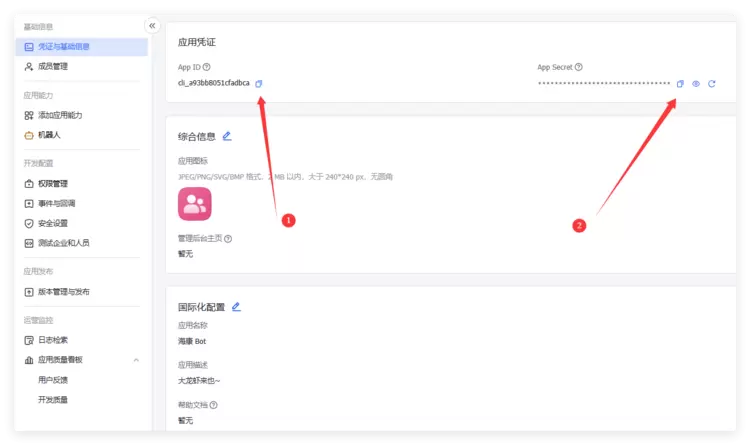Screen dimensions: 750x445
Task: Go to 成员管理 page
Action: click(53, 67)
